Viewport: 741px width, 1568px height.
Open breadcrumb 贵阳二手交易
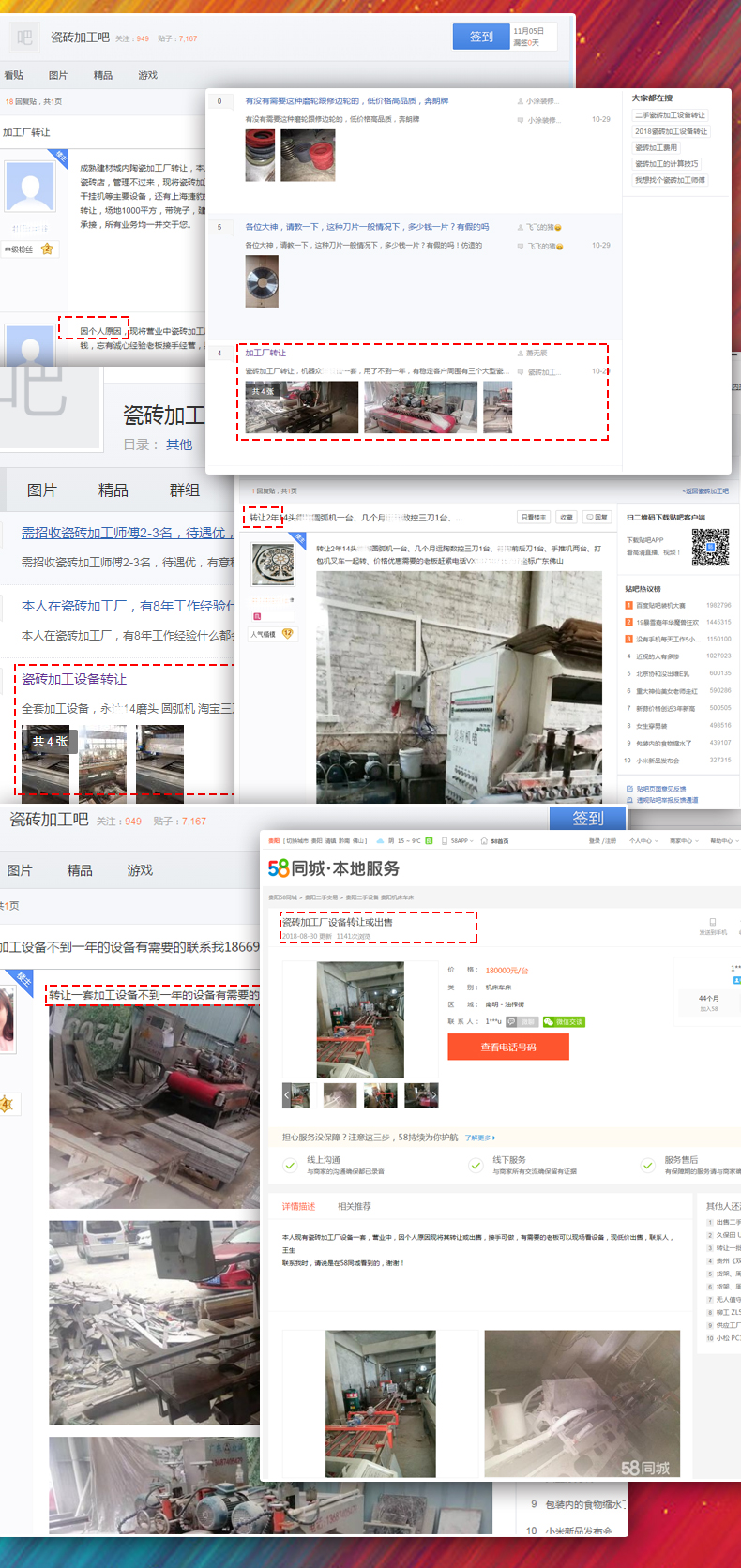pyautogui.click(x=322, y=897)
